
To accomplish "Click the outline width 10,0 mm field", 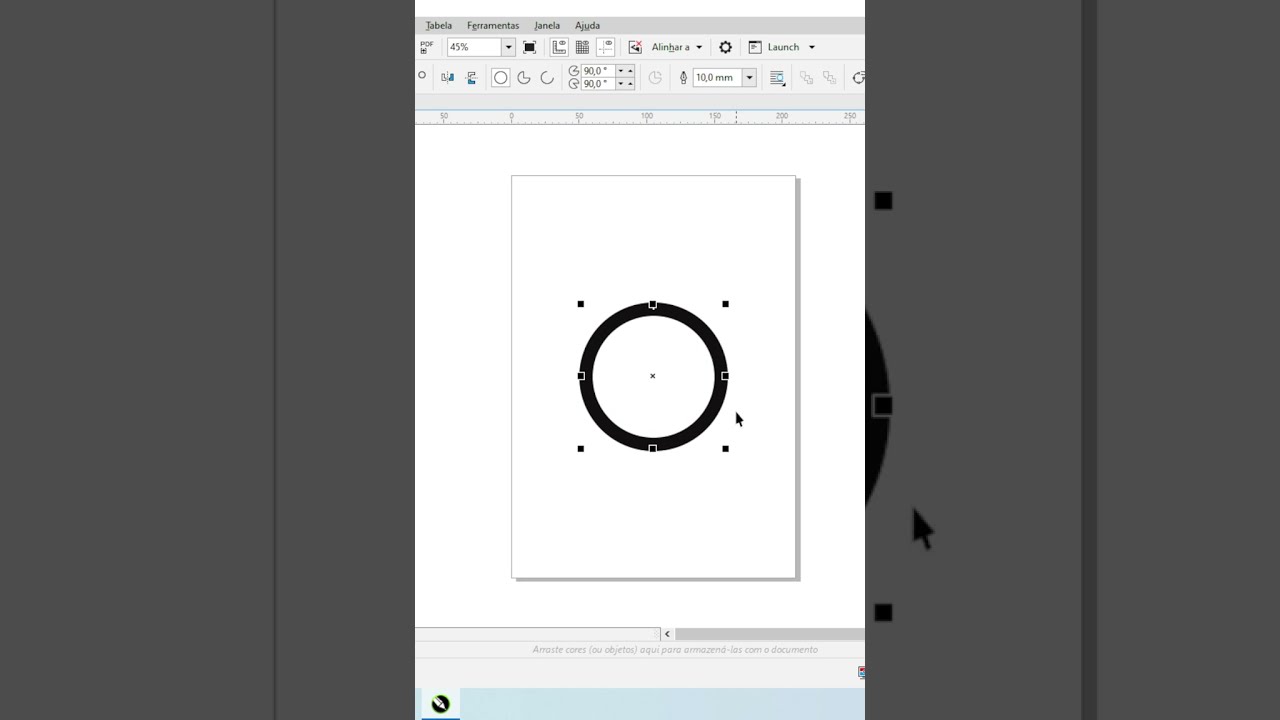I will (x=717, y=77).
